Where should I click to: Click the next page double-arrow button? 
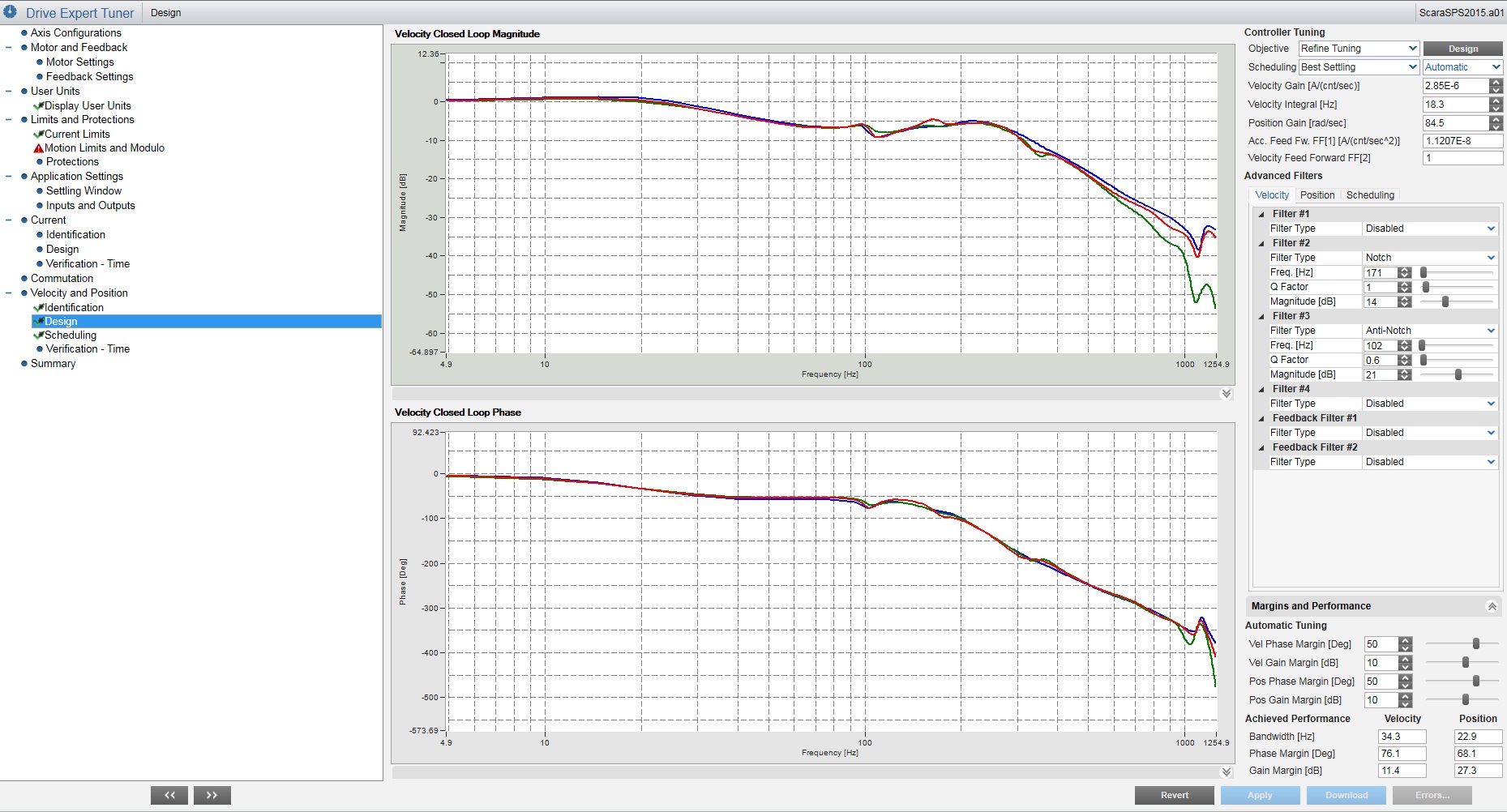point(212,795)
